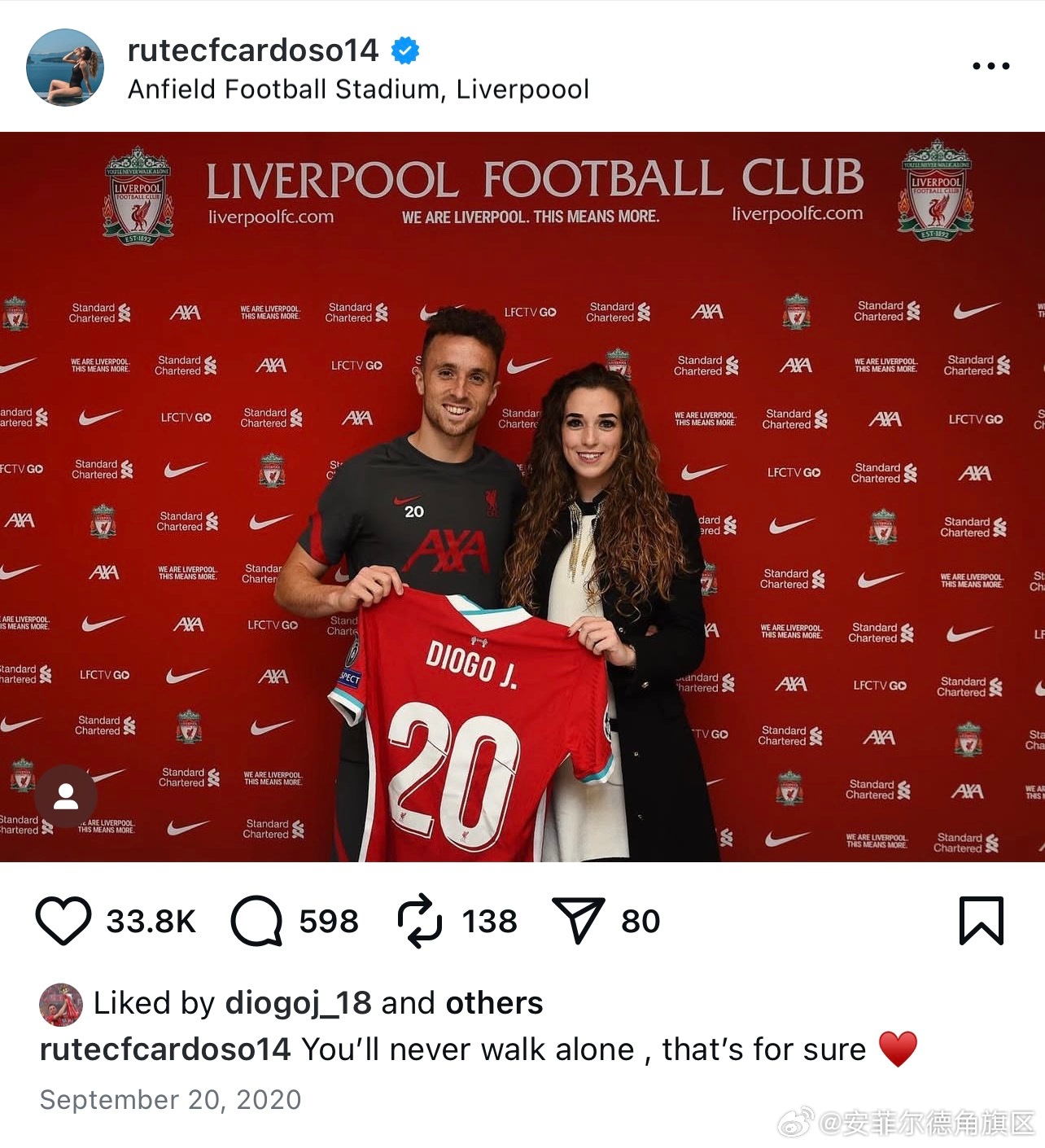The height and width of the screenshot is (1148, 1045).
Task: Tap the heart like icon
Action: click(x=63, y=921)
